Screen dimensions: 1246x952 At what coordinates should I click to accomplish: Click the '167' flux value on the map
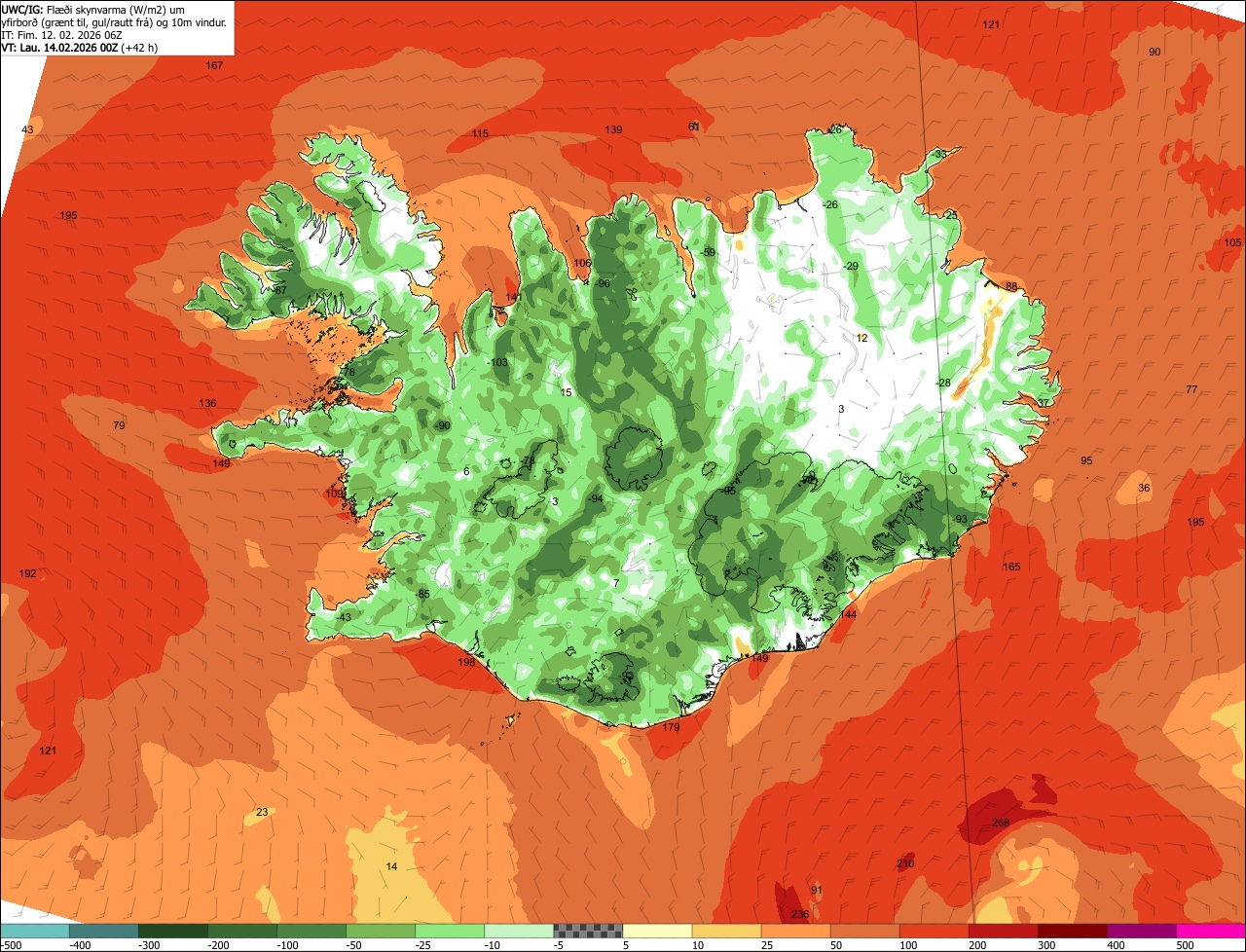pyautogui.click(x=214, y=65)
